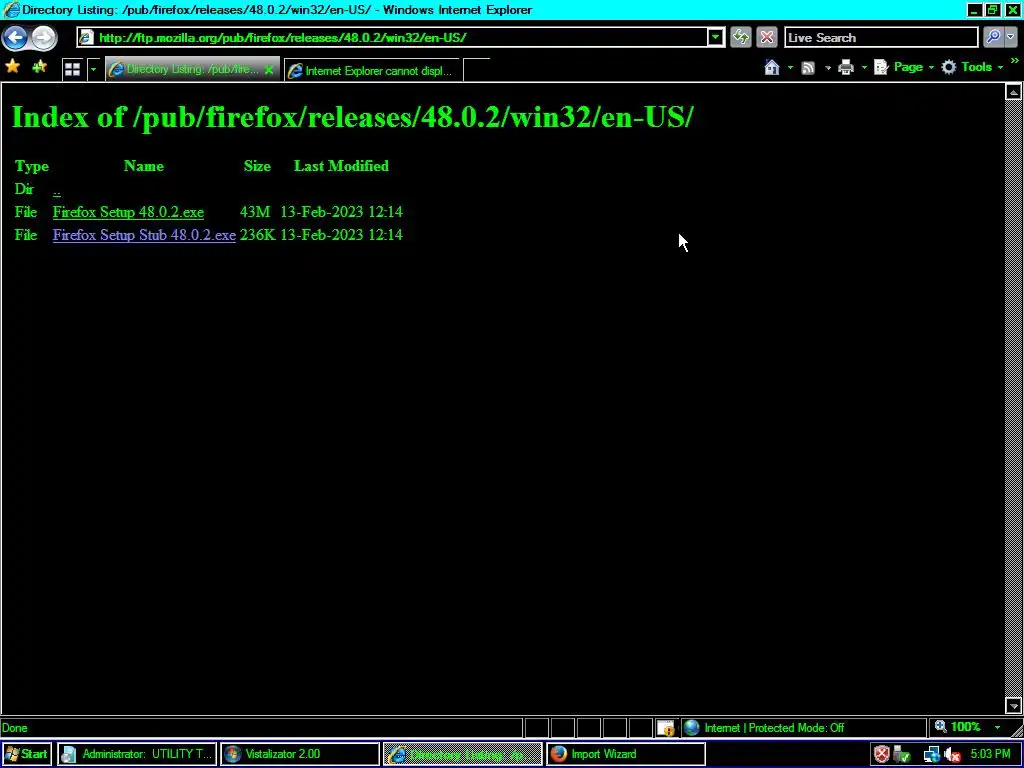This screenshot has height=768, width=1024.
Task: Click the '43M' size cell
Action: (255, 212)
